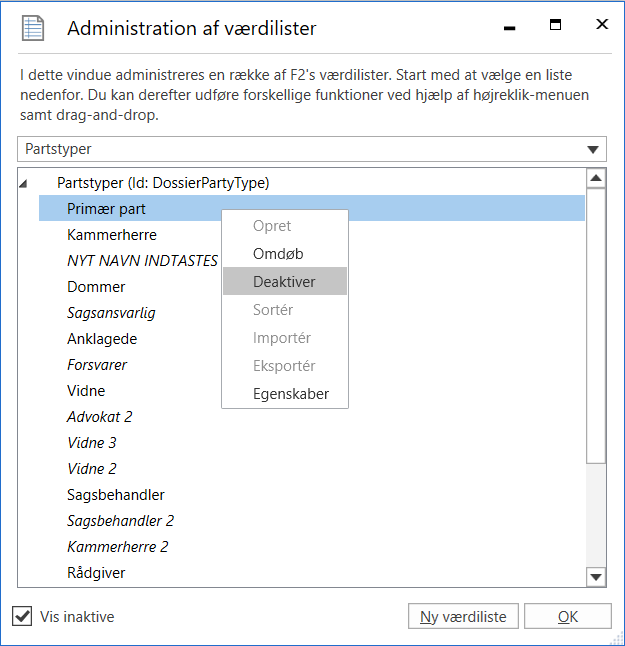Click the Sagsansvarlig inactive item
Viewport: 625px width, 646px height.
point(111,313)
